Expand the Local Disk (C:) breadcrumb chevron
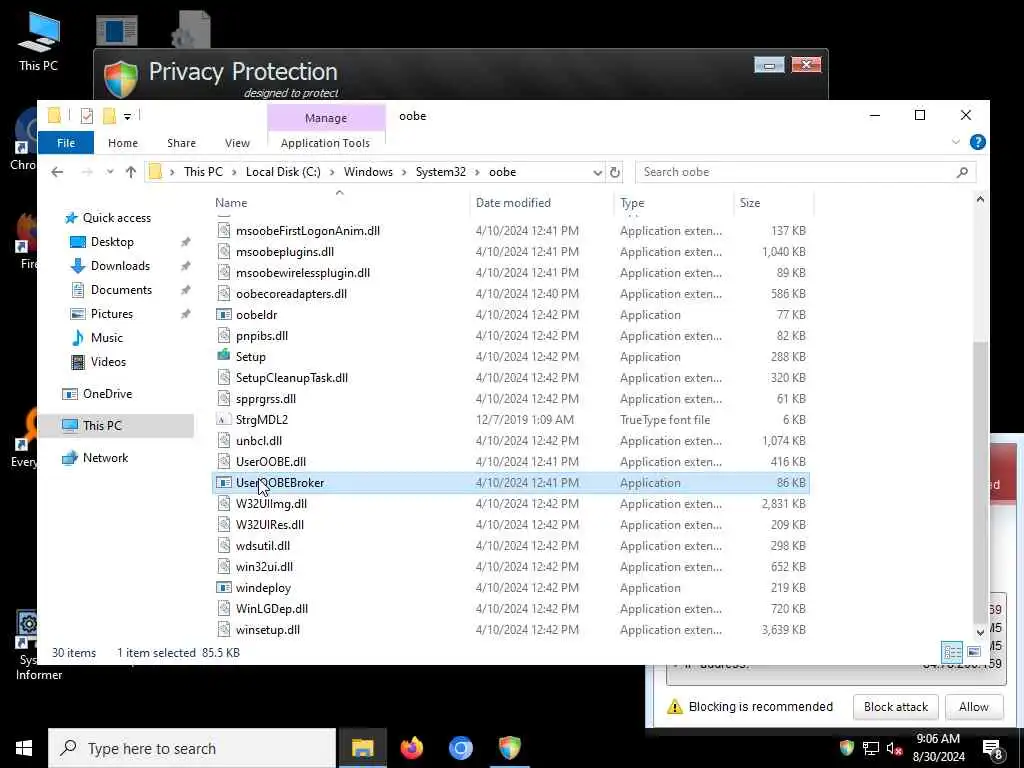 pyautogui.click(x=332, y=172)
